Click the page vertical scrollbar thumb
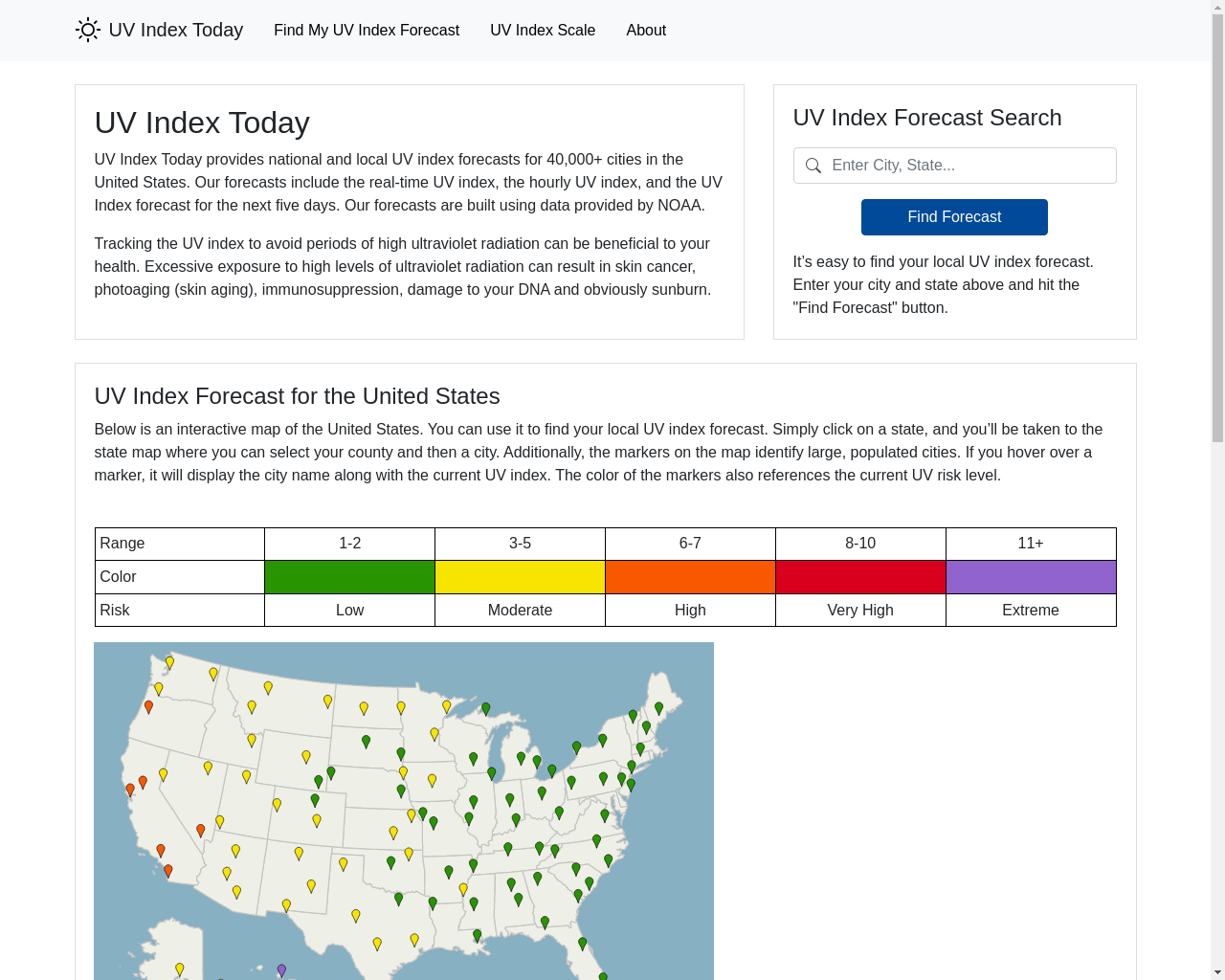1225x980 pixels. [x=1217, y=230]
